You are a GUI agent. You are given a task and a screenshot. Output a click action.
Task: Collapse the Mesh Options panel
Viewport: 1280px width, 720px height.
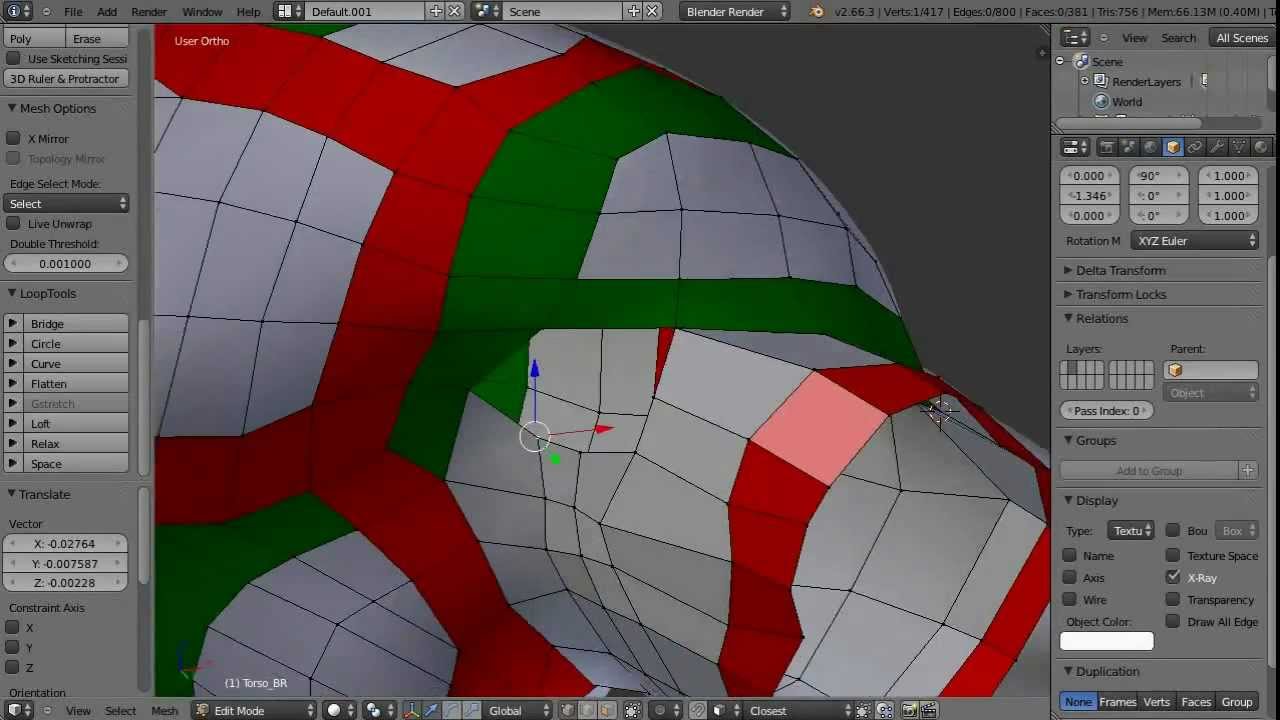click(x=58, y=108)
